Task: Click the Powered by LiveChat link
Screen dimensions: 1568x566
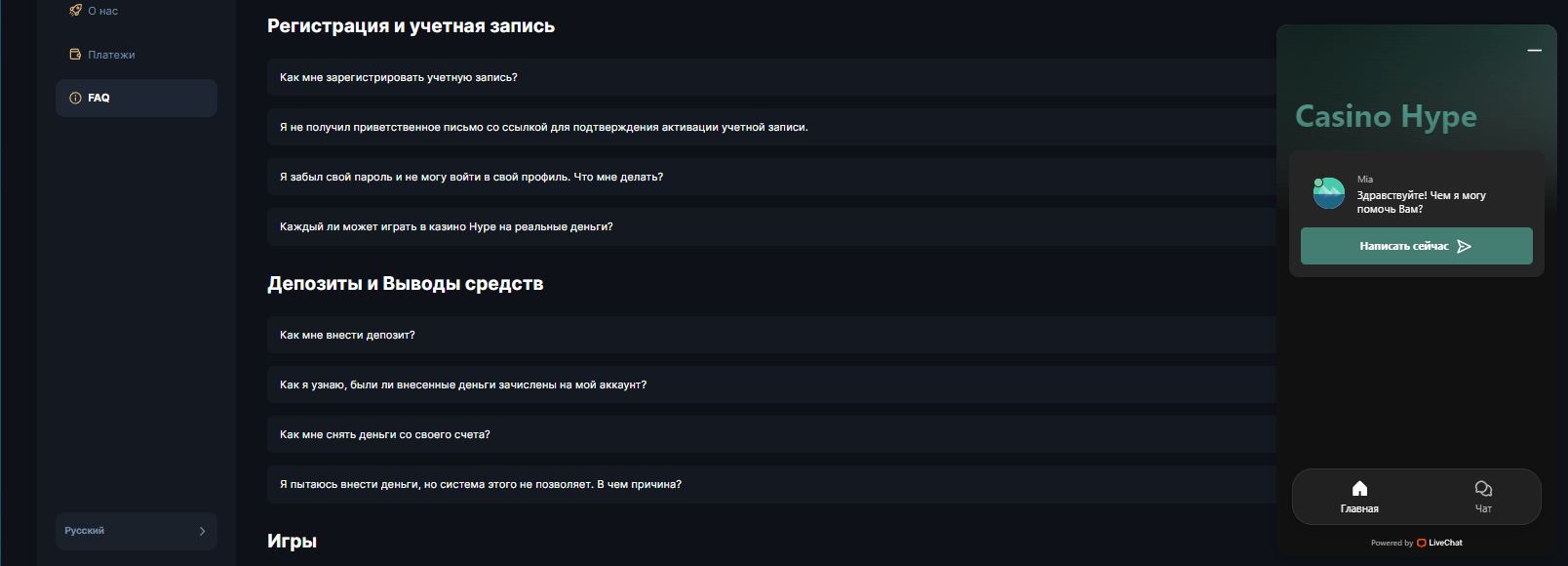Action: click(1417, 543)
